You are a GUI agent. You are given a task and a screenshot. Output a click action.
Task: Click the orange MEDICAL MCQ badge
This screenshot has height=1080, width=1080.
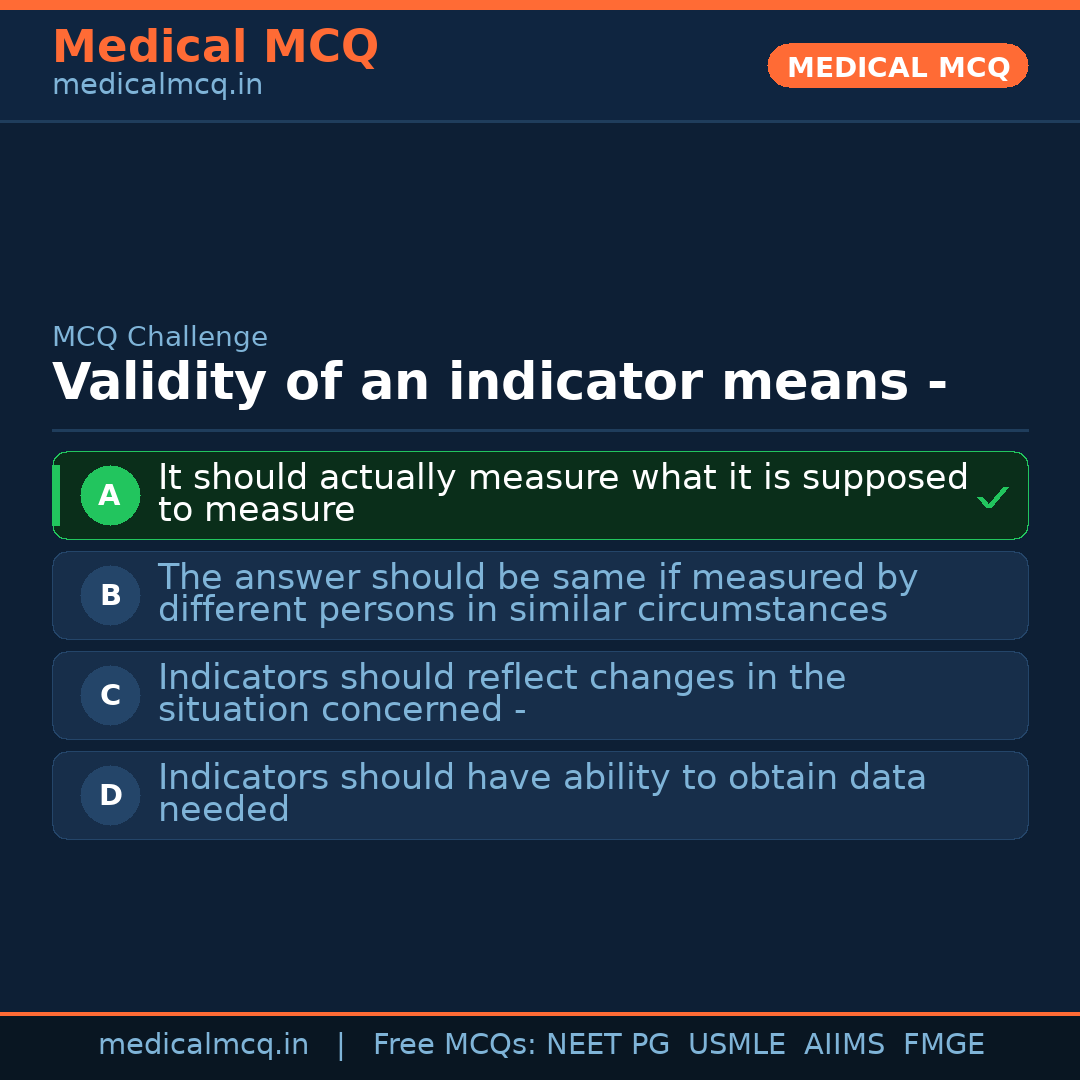click(897, 67)
